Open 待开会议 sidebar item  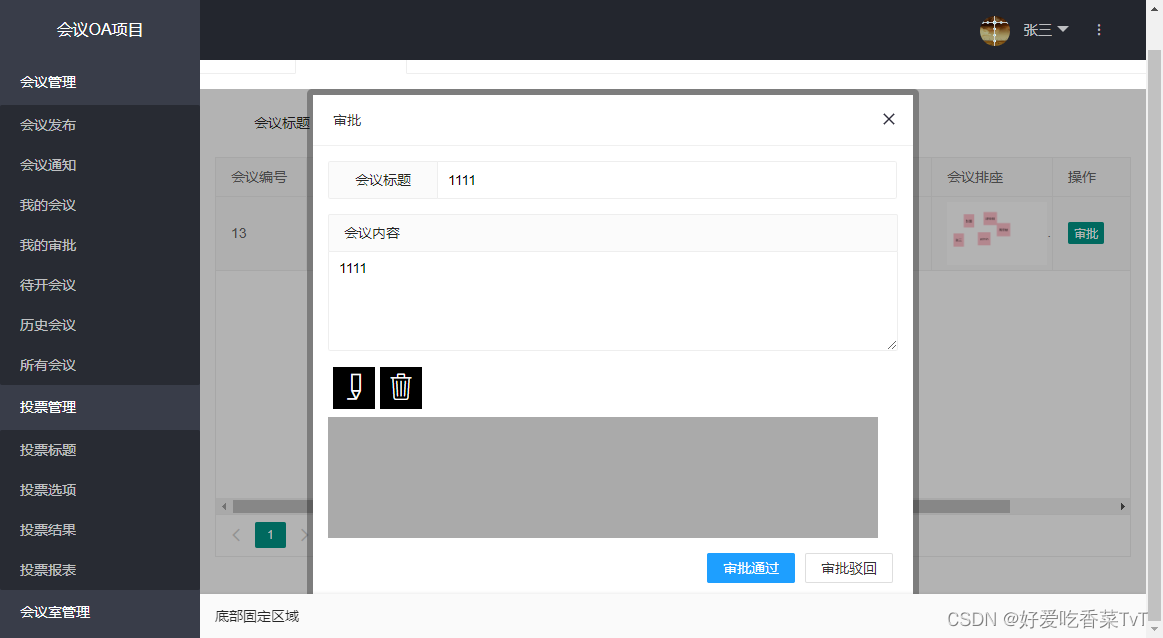(100, 285)
